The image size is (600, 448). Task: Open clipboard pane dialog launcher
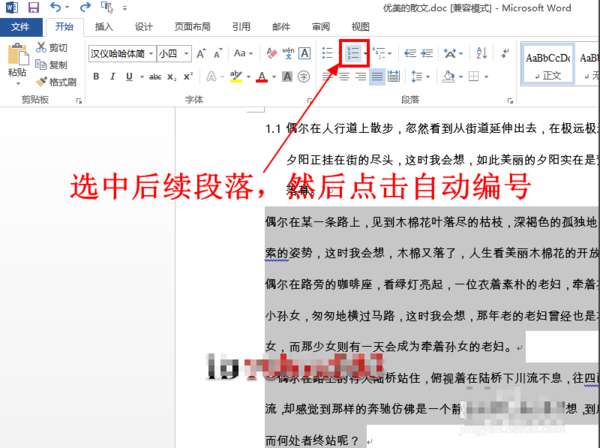click(x=79, y=101)
